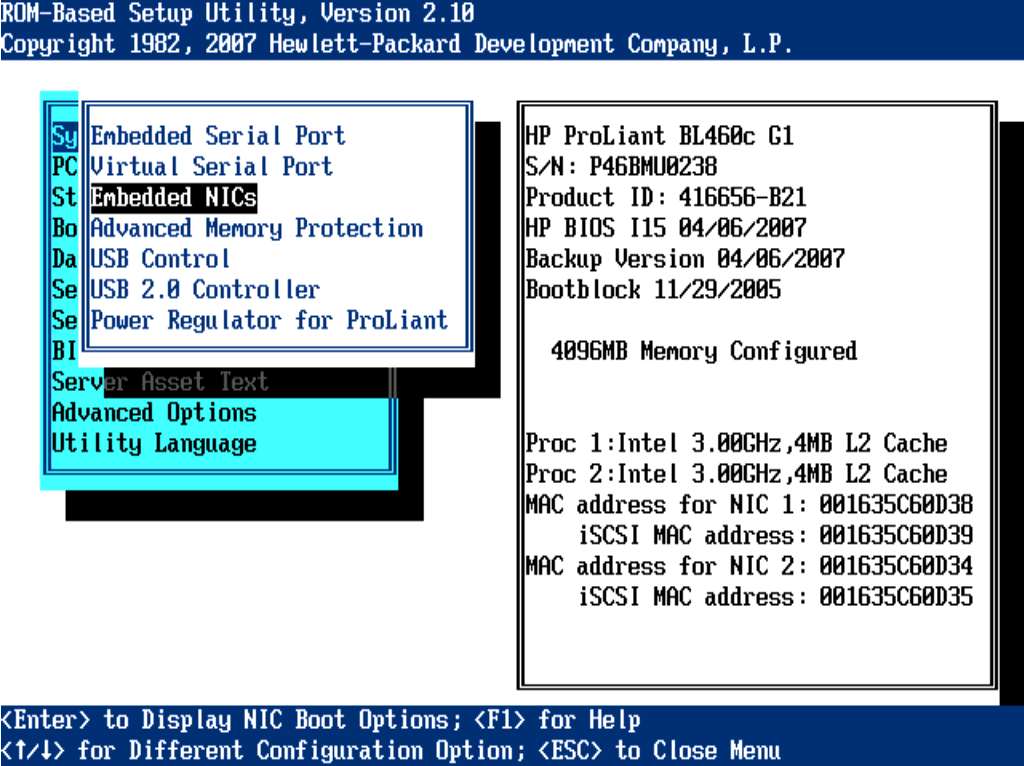Image resolution: width=1024 pixels, height=766 pixels.
Task: Click Product ID 416656-B21 line
Action: tap(666, 197)
